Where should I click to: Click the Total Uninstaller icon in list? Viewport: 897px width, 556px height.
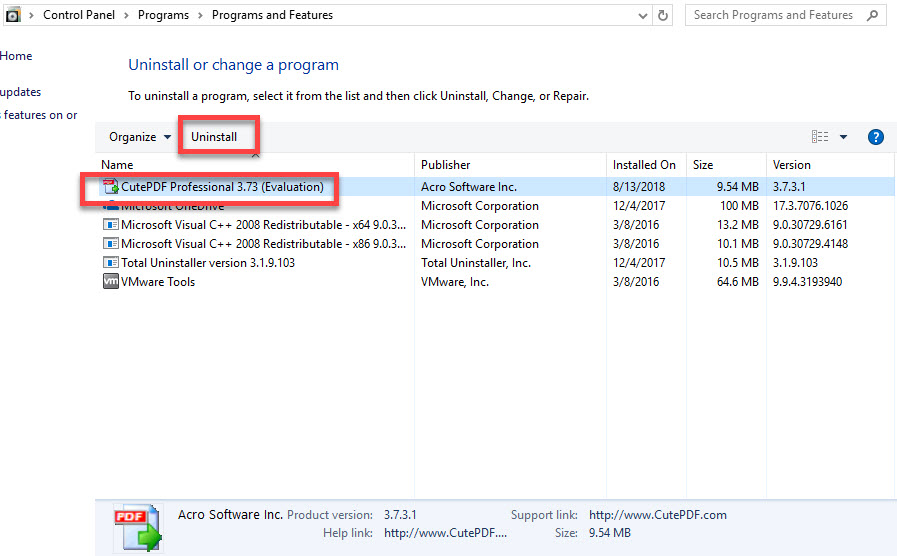click(110, 263)
